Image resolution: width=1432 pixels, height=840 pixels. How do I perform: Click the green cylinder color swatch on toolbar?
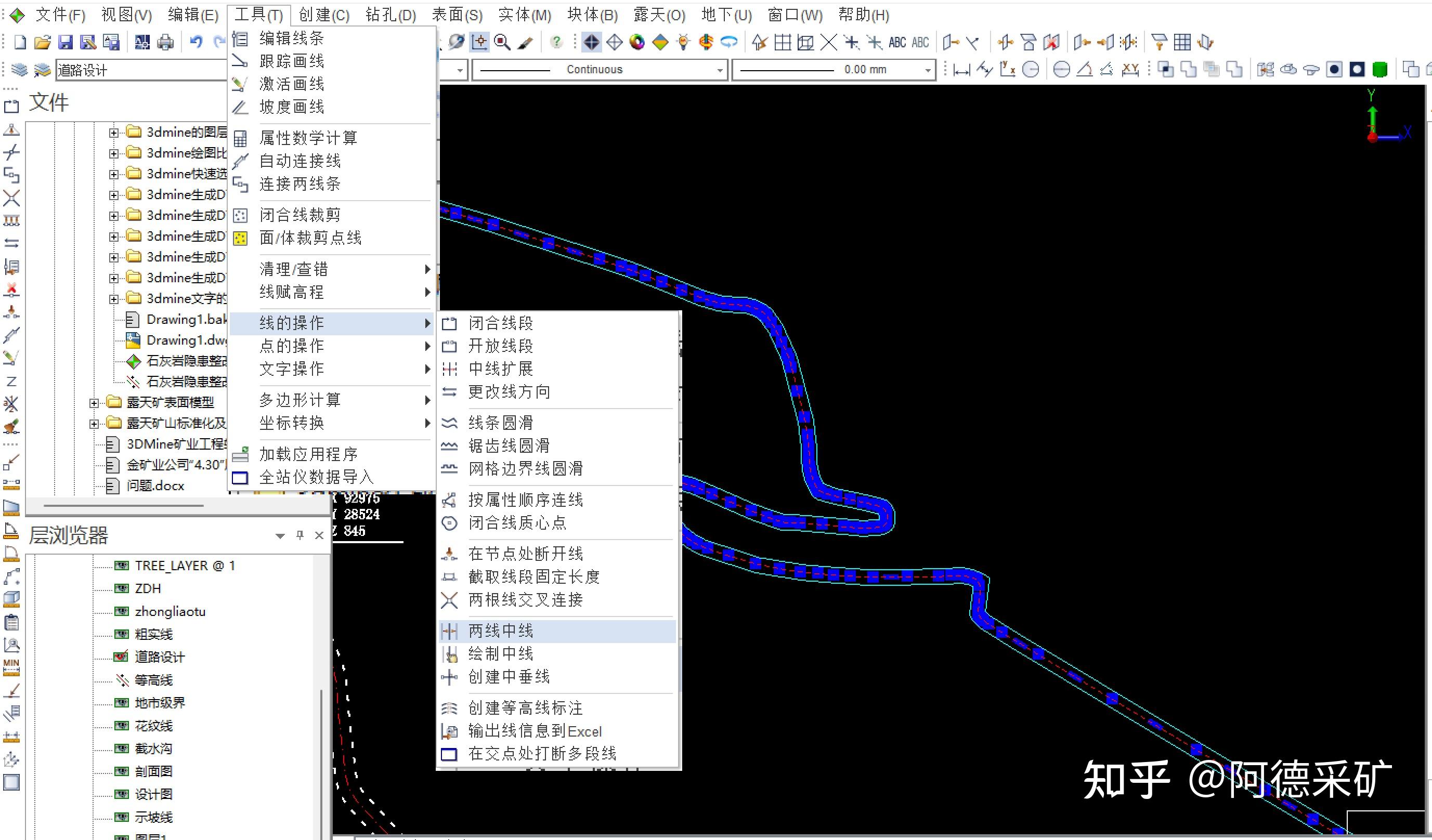click(1379, 69)
